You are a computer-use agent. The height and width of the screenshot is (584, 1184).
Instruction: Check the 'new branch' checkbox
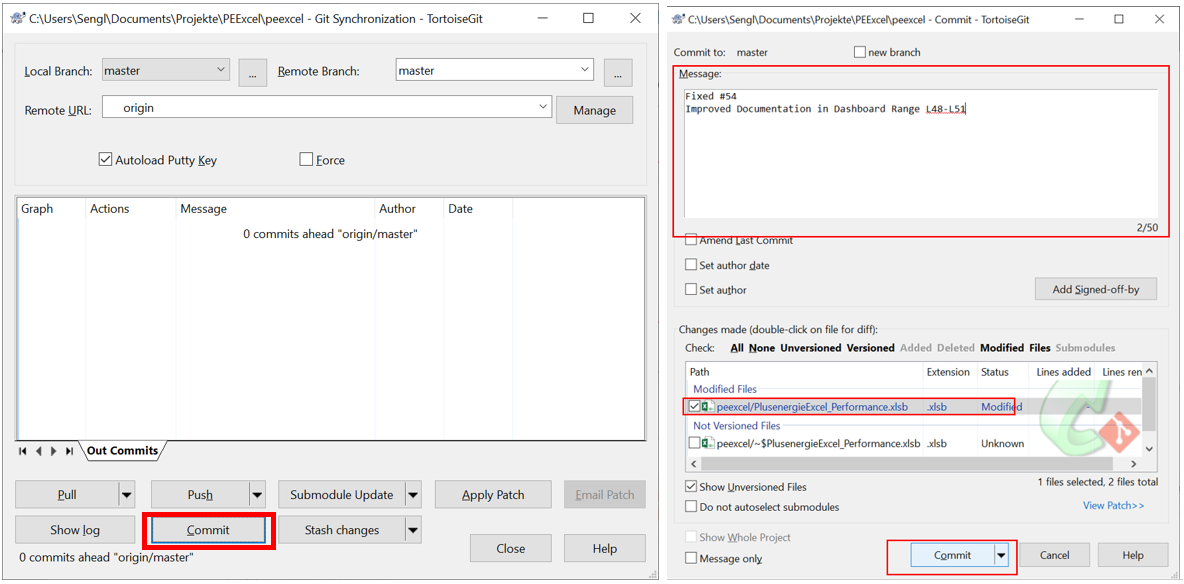pos(859,52)
